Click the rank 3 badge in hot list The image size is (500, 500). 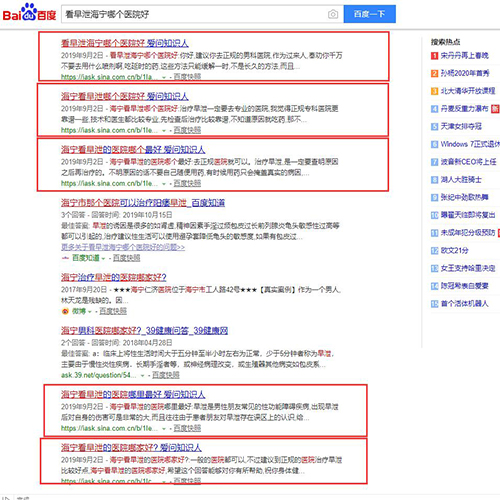coord(434,91)
